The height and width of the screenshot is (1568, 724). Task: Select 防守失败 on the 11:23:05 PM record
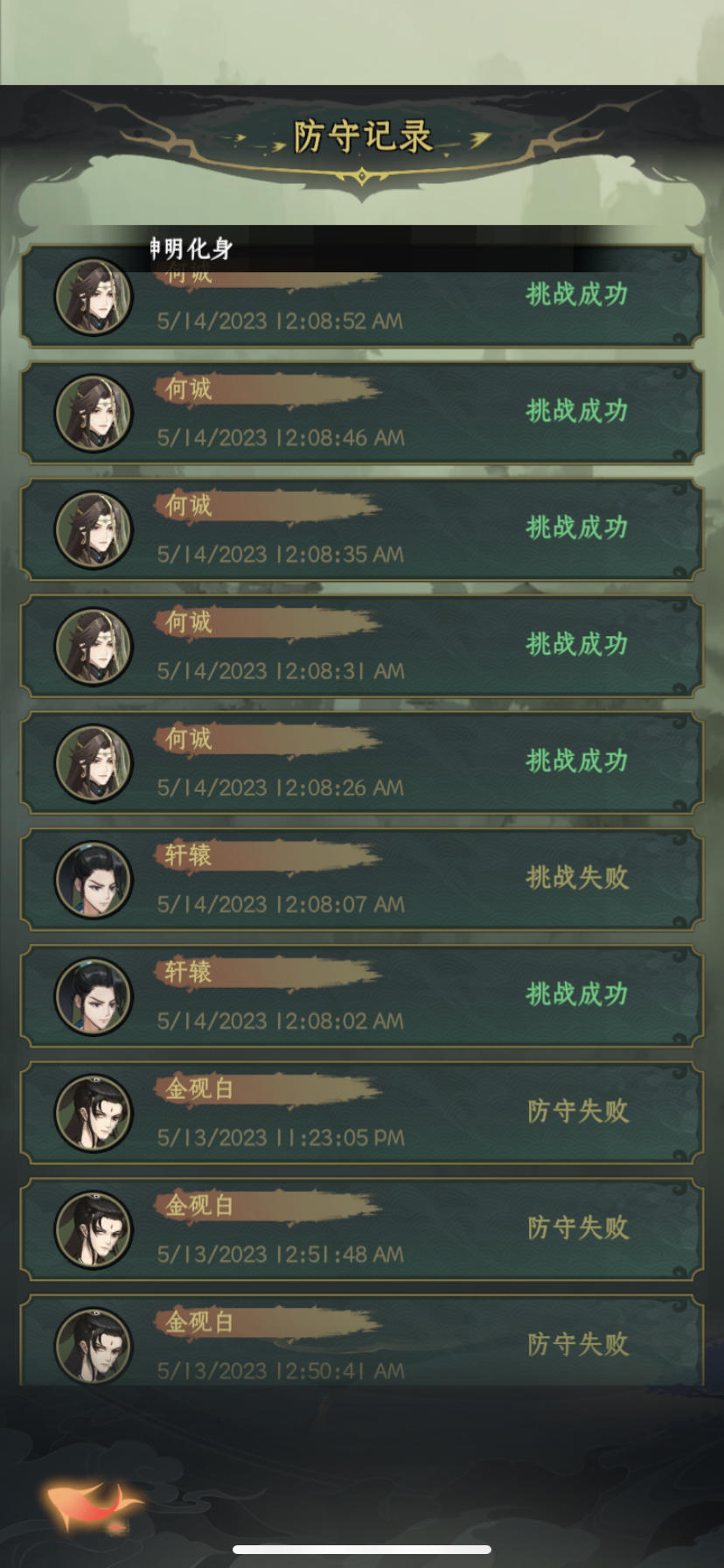tap(578, 1111)
